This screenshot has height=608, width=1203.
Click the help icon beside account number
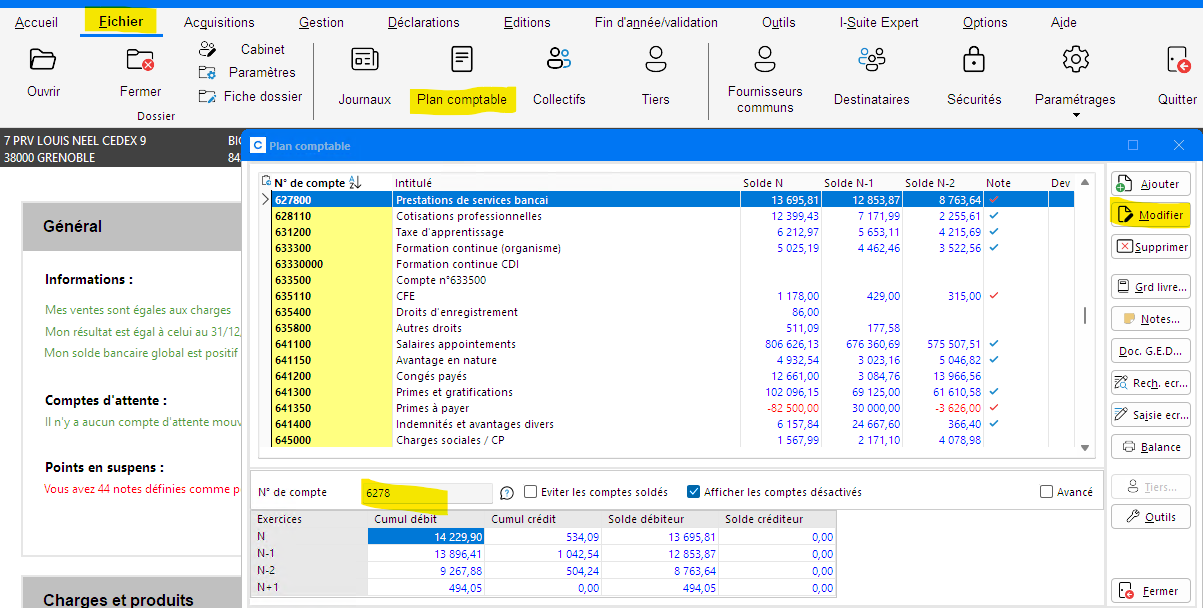pyautogui.click(x=506, y=493)
